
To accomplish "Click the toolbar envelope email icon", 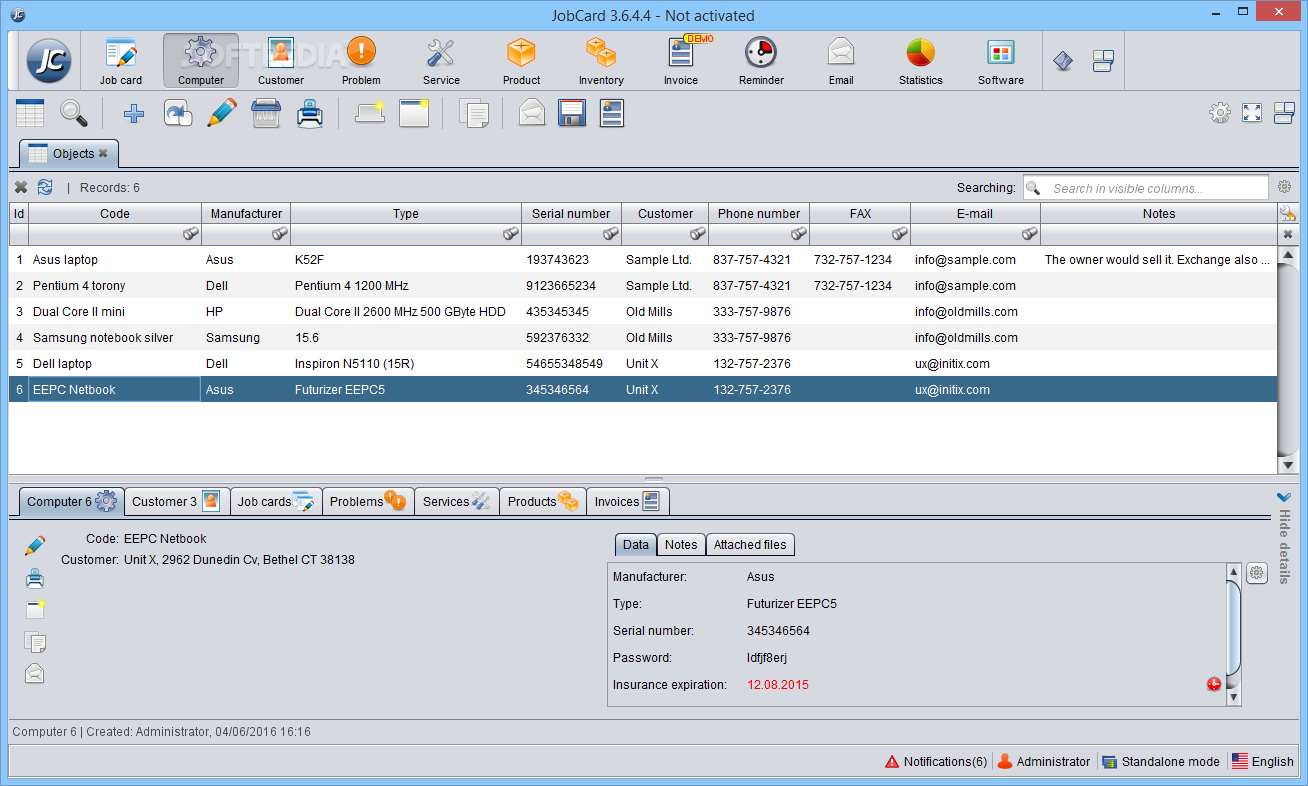I will (x=532, y=113).
